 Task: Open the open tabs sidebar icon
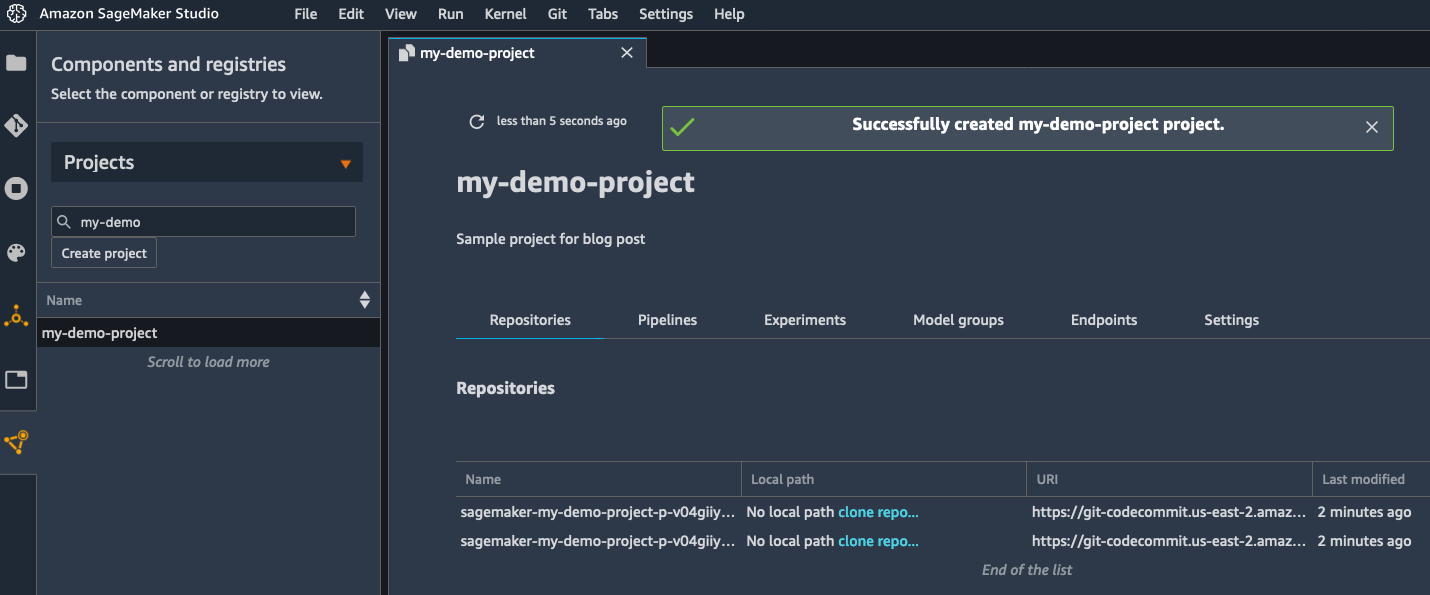(16, 380)
